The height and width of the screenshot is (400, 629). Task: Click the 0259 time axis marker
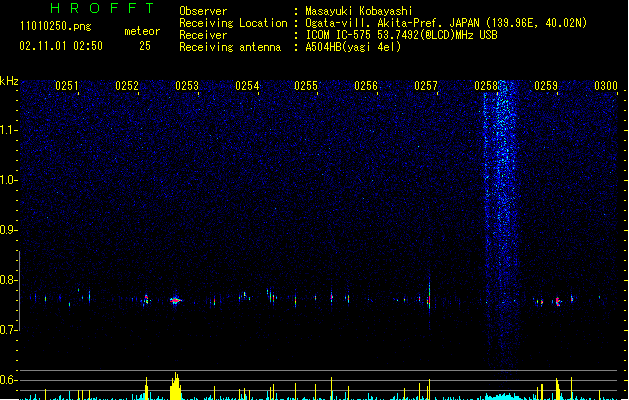(546, 86)
